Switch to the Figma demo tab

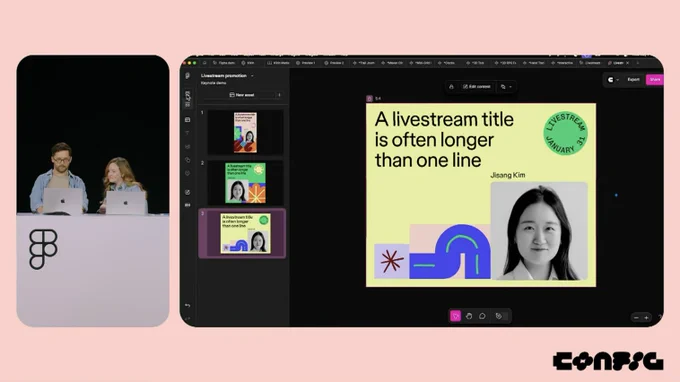[x=224, y=63]
